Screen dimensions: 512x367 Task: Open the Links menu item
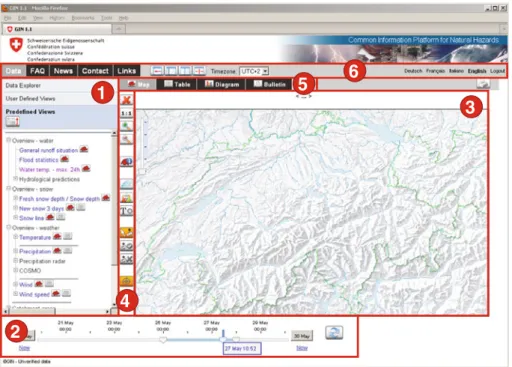127,71
